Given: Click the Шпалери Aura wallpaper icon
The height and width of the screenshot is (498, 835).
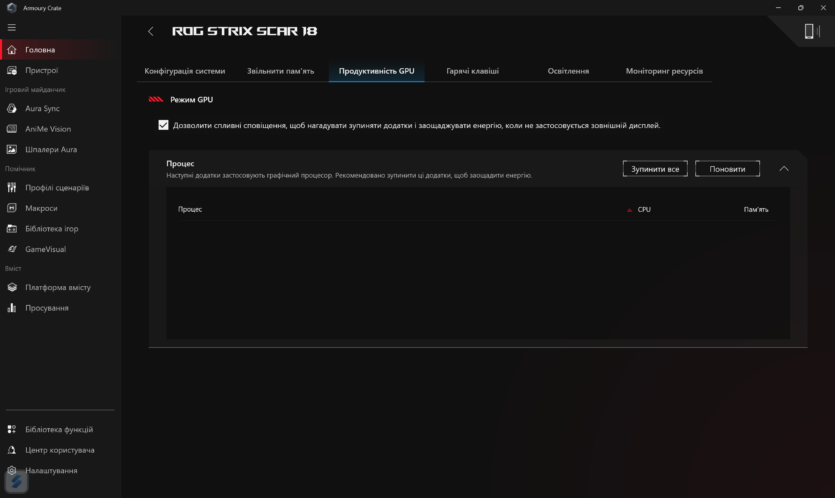Looking at the screenshot, I should pos(12,150).
